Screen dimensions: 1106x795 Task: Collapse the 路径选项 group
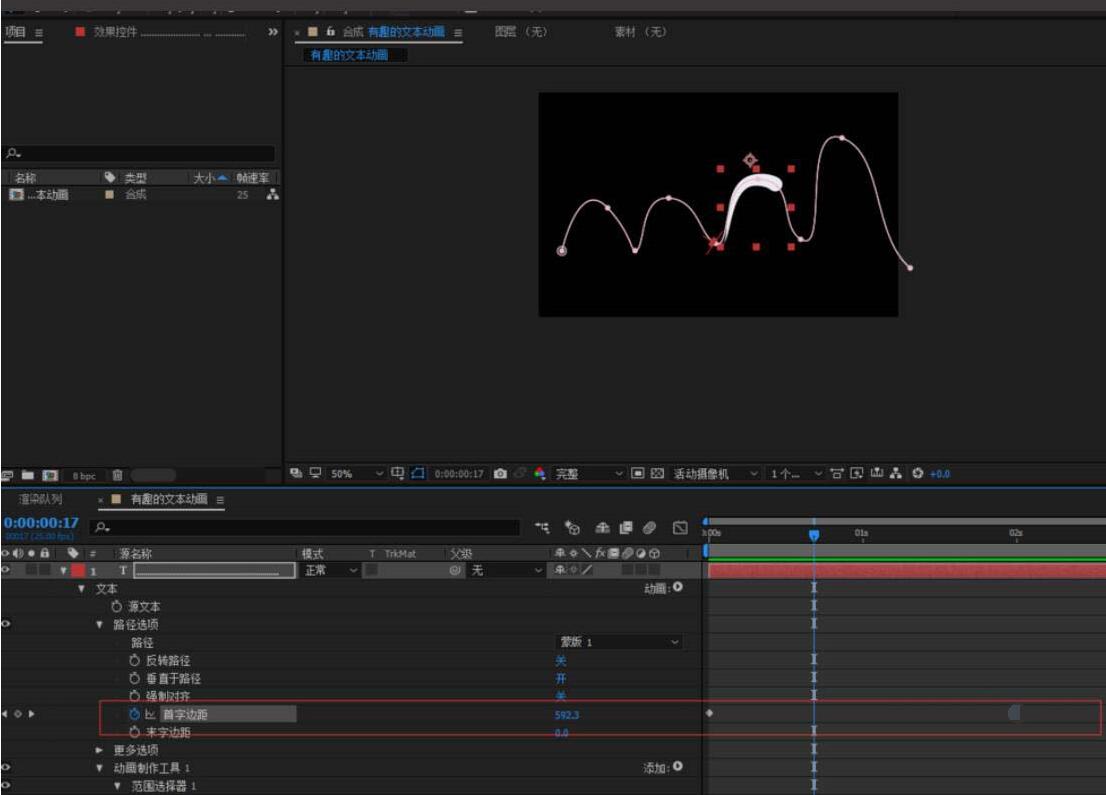click(99, 624)
